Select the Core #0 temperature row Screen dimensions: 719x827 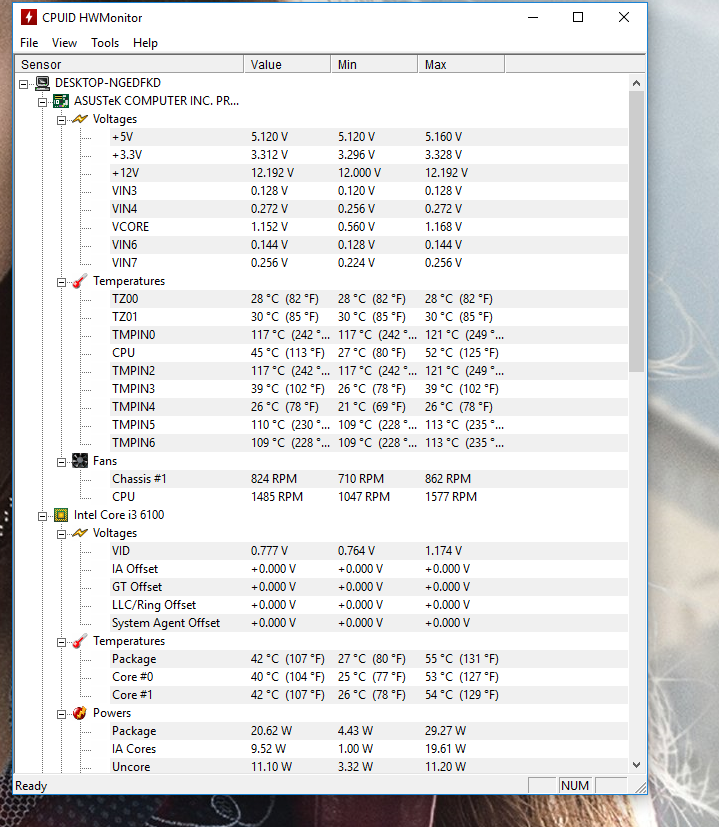tap(369, 677)
